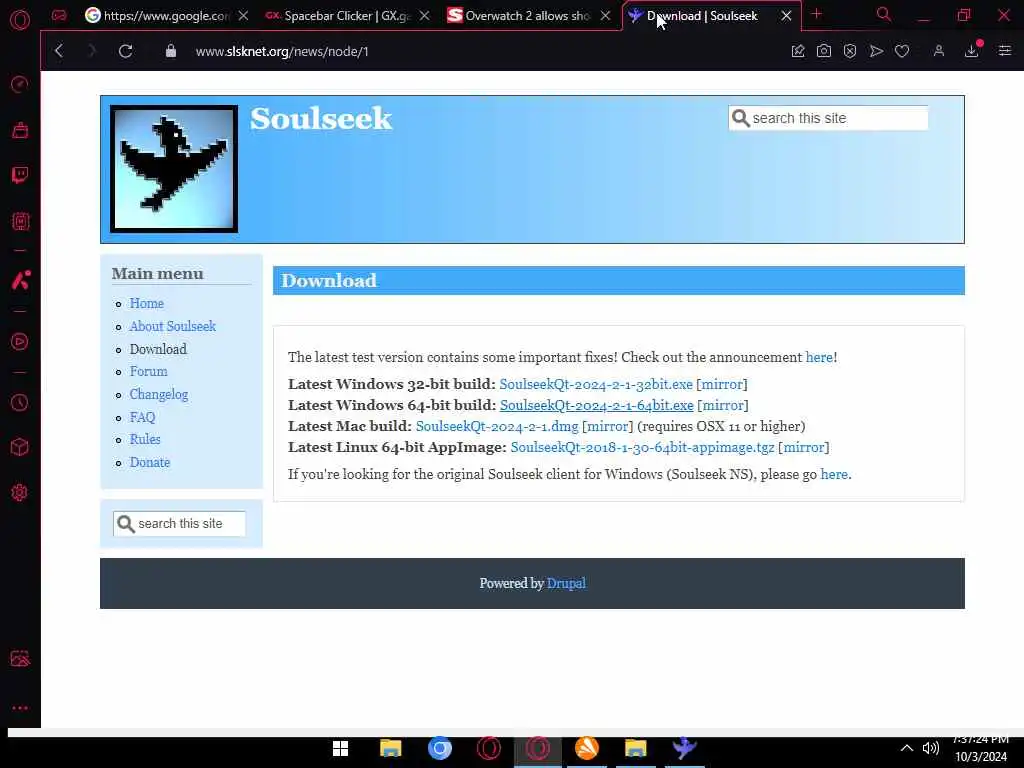The image size is (1024, 768).
Task: Switch to the Google tab
Action: [x=165, y=16]
